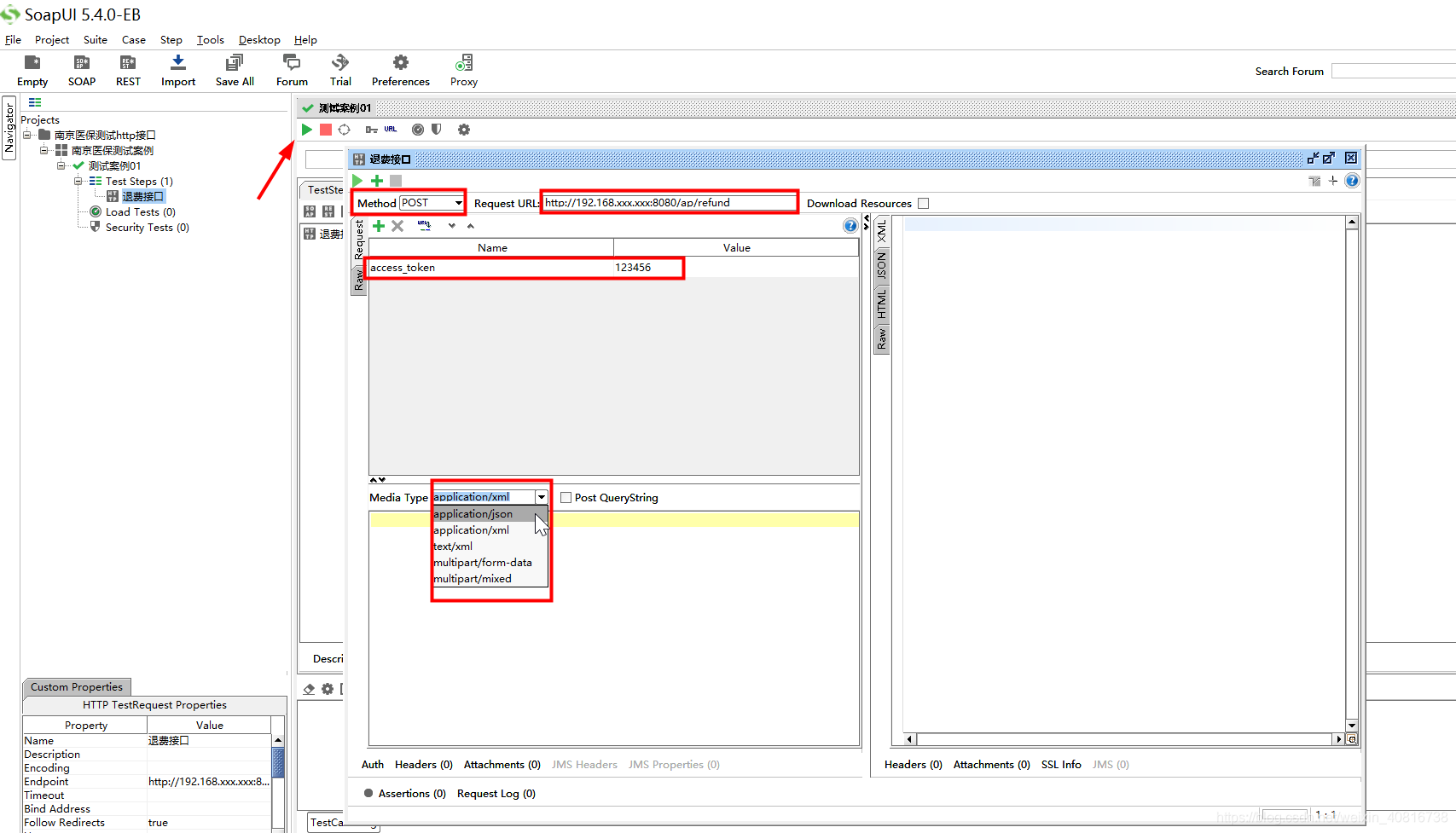Image resolution: width=1456 pixels, height=833 pixels.
Task: Click the Trial toolbar icon
Action: tap(340, 71)
